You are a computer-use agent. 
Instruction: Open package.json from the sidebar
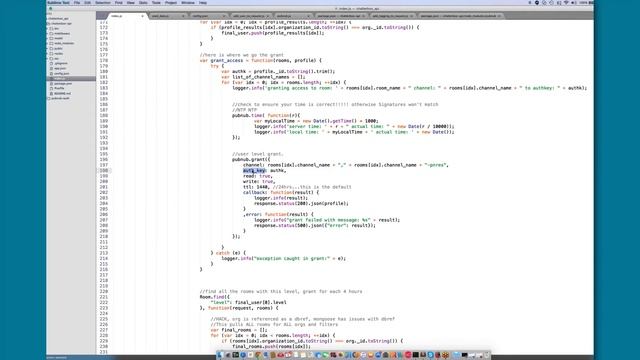[x=63, y=83]
